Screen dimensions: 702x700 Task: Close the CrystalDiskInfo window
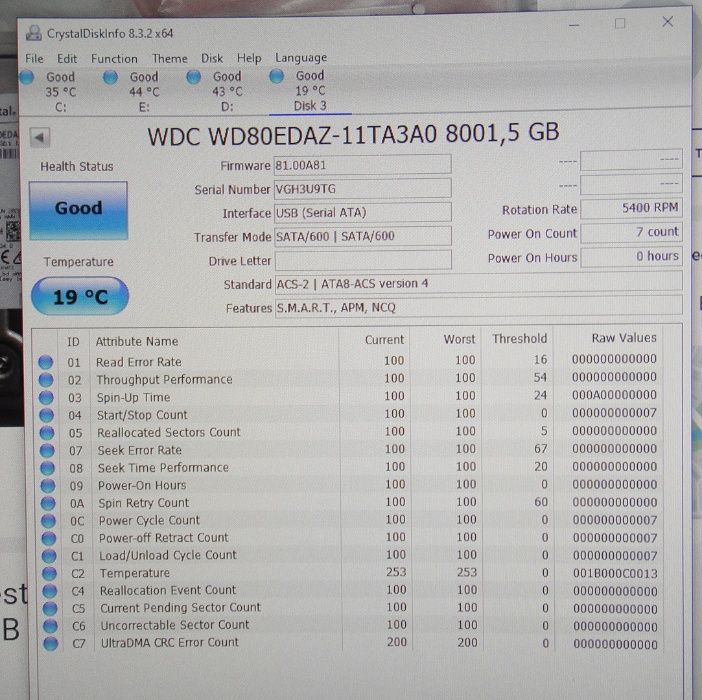[x=668, y=21]
